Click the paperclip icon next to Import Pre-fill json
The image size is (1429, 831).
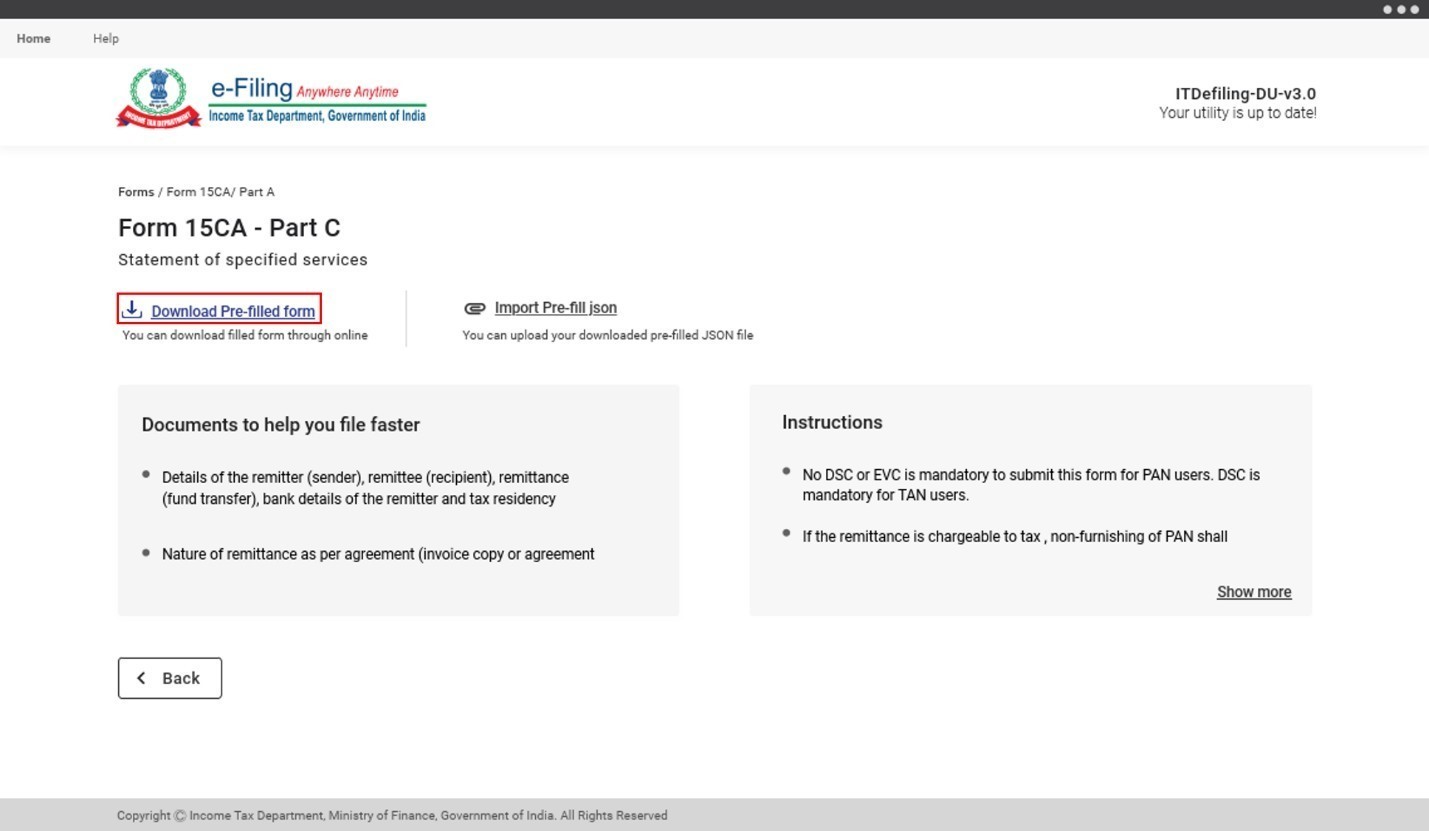coord(473,308)
